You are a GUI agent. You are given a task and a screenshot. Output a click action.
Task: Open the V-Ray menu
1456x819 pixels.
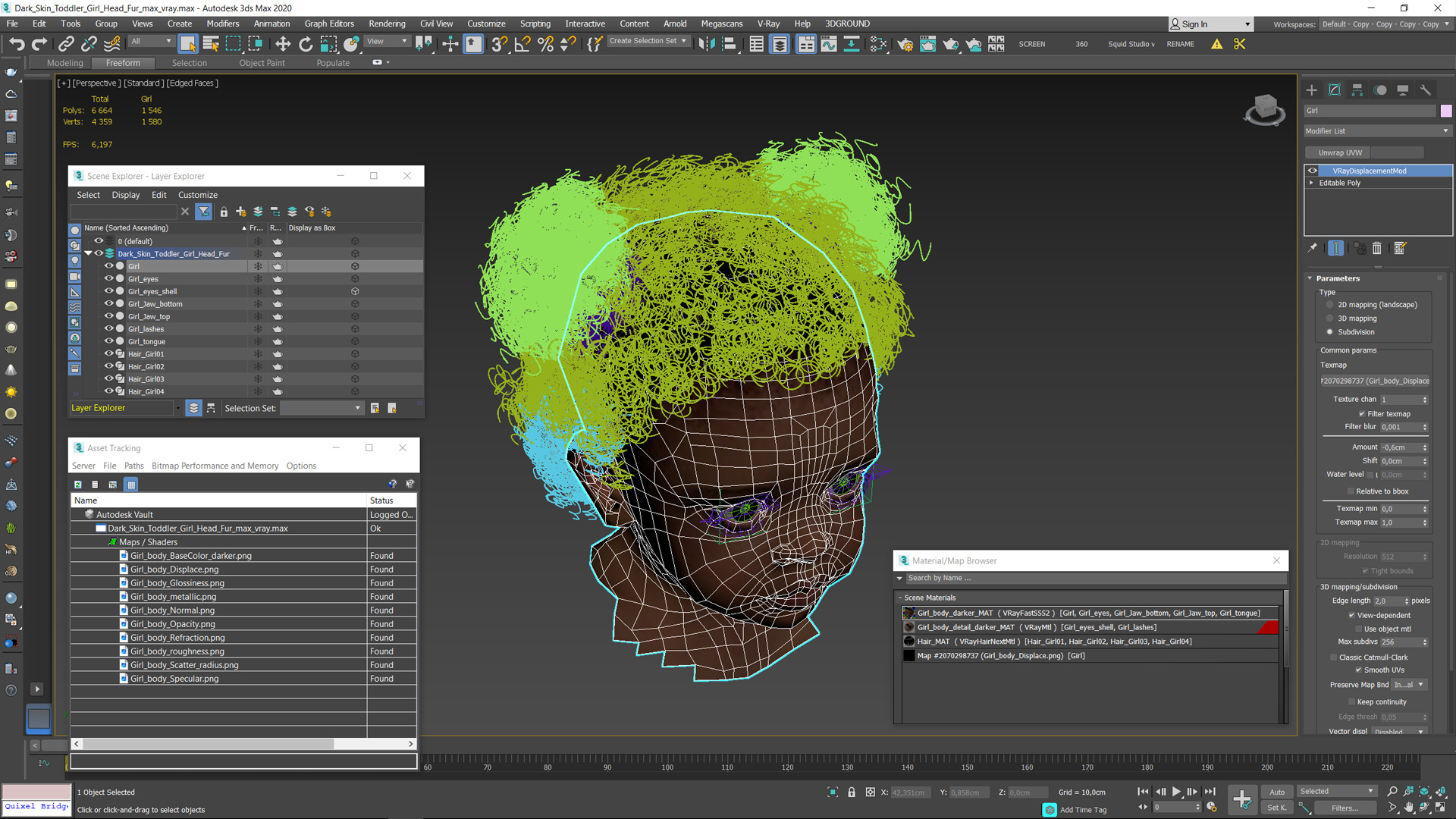pos(768,24)
